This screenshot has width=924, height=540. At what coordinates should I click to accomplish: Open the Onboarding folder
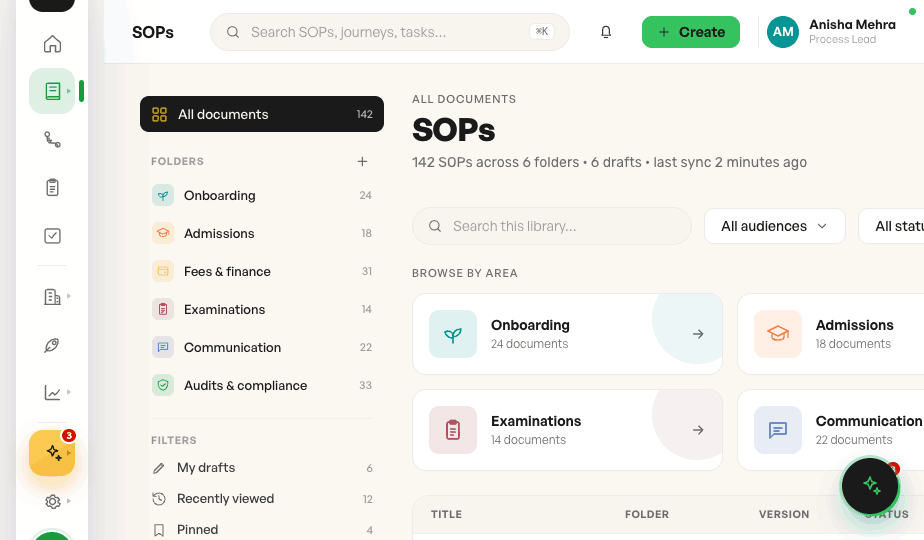(x=262, y=195)
